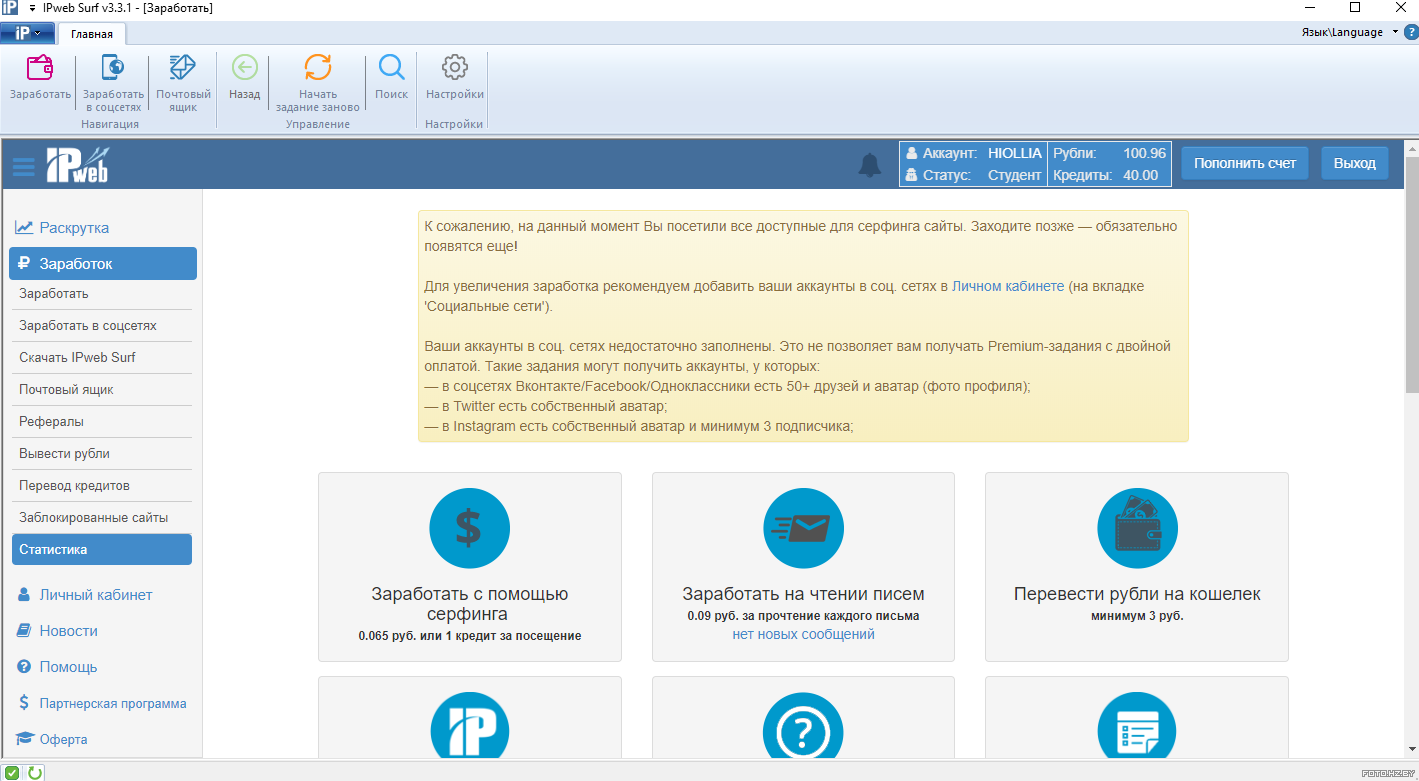Viewport: 1419px width, 781px height.
Task: Click account name HIOLLIA
Action: [x=1015, y=154]
